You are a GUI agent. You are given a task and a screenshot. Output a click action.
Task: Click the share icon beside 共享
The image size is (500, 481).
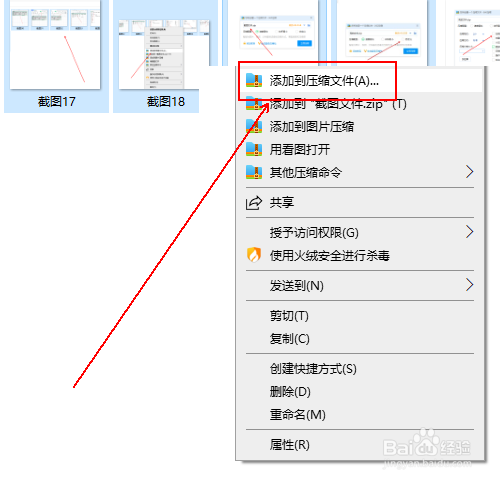[x=254, y=202]
